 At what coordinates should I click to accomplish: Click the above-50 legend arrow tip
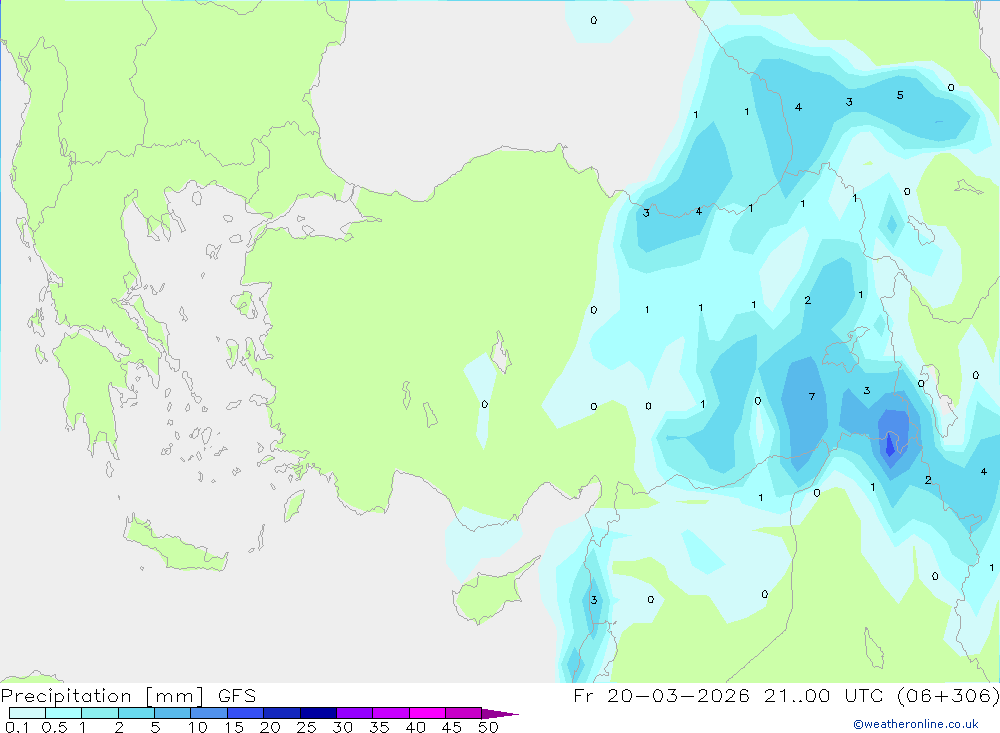(x=499, y=714)
